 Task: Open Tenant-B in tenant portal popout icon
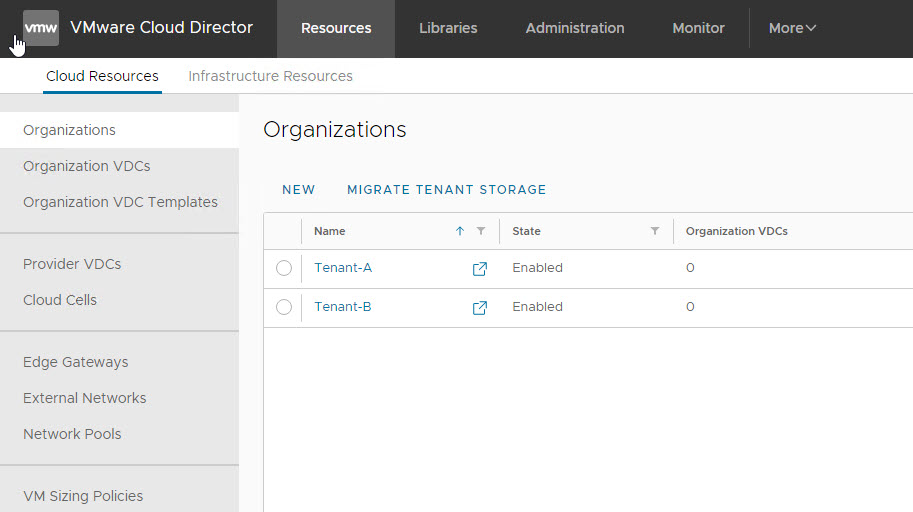click(479, 308)
